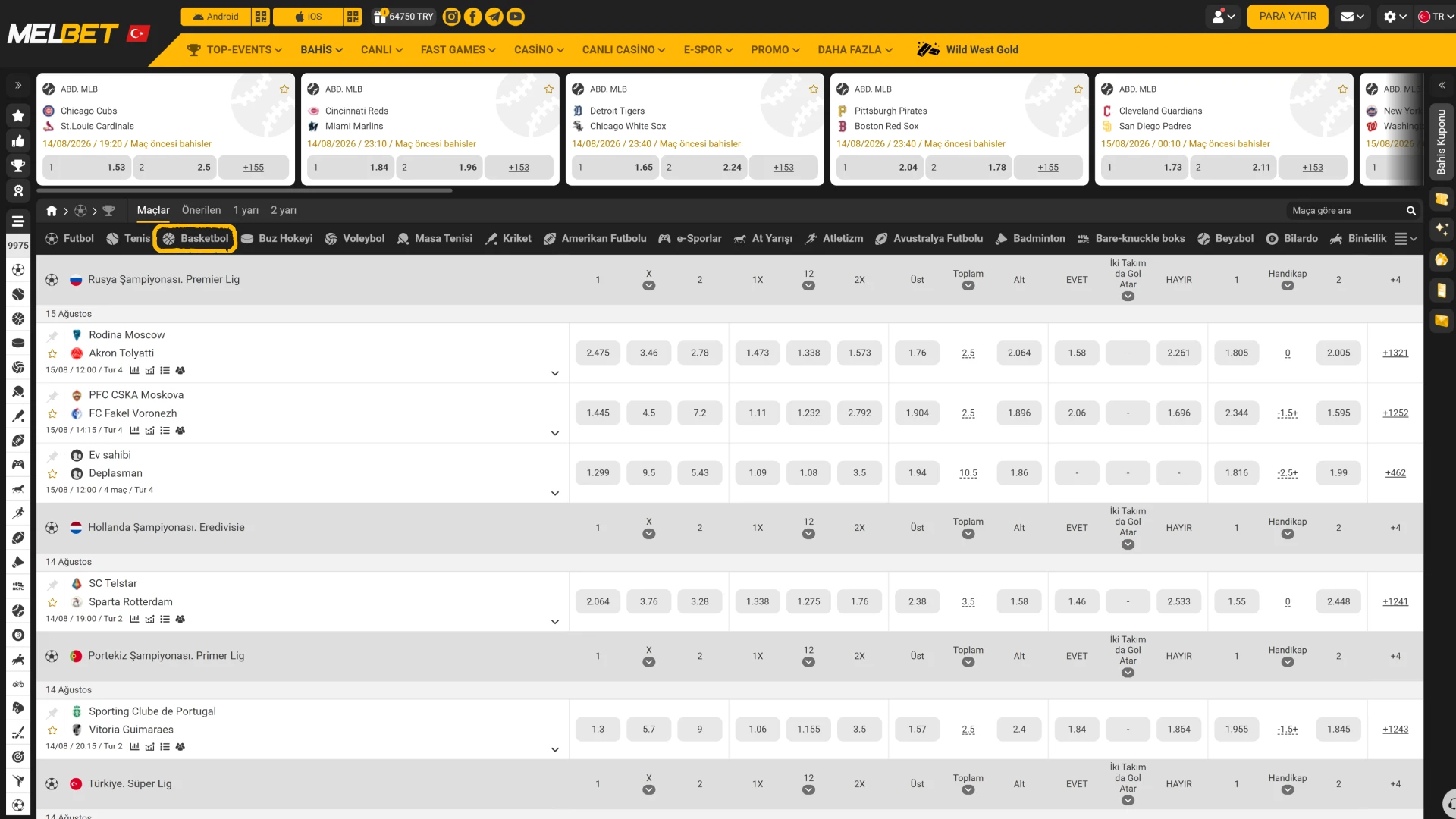The height and width of the screenshot is (819, 1456).
Task: Open the BAHİS dropdown menu
Action: 322,50
